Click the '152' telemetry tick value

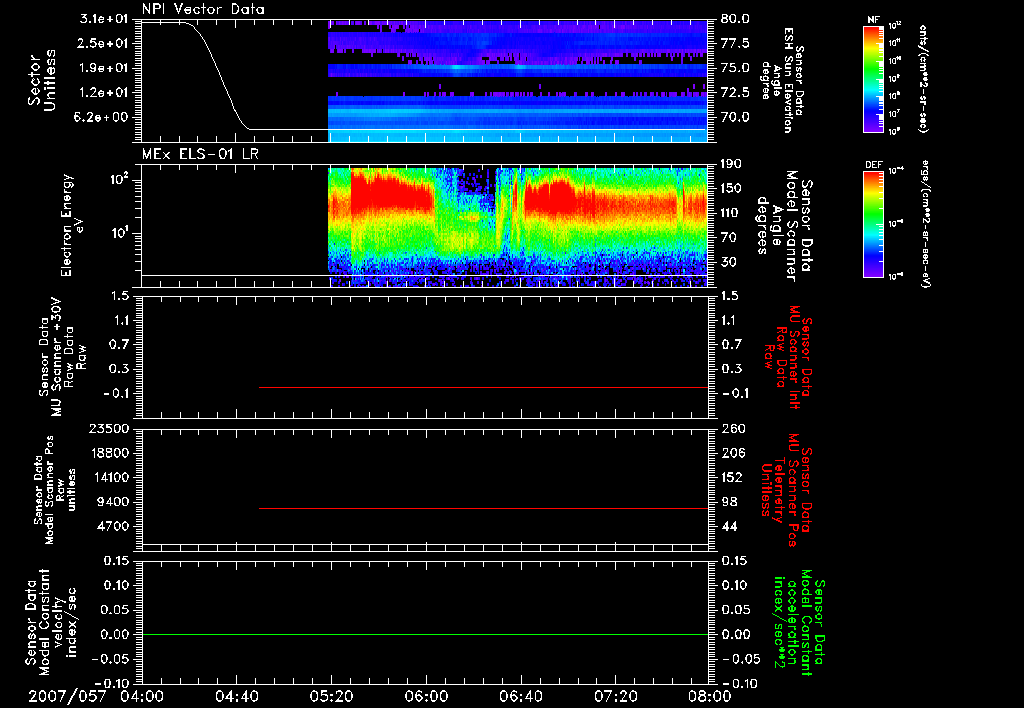(732, 477)
